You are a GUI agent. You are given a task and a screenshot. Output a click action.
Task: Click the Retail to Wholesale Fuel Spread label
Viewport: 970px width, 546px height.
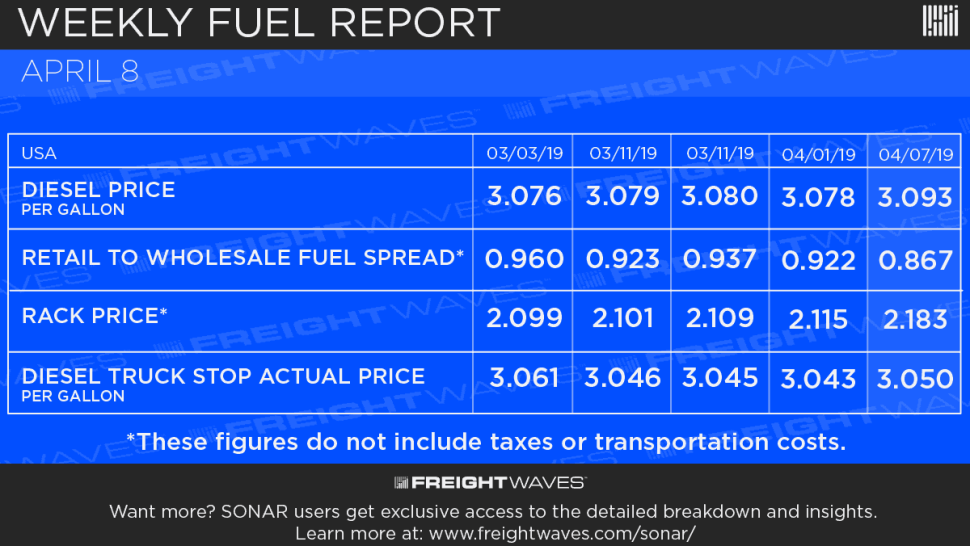tap(242, 258)
